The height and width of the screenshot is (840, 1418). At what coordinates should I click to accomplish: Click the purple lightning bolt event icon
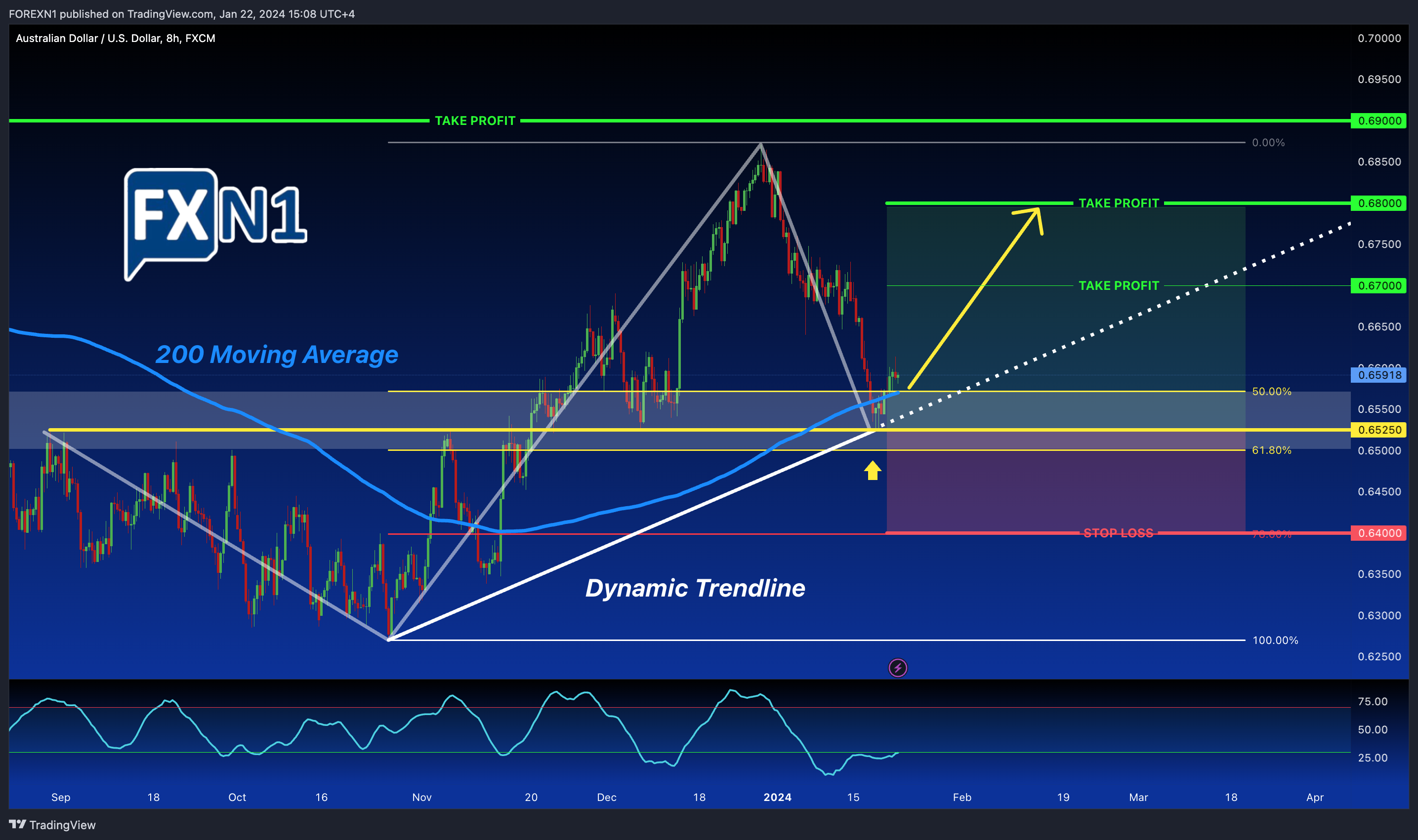coord(898,668)
